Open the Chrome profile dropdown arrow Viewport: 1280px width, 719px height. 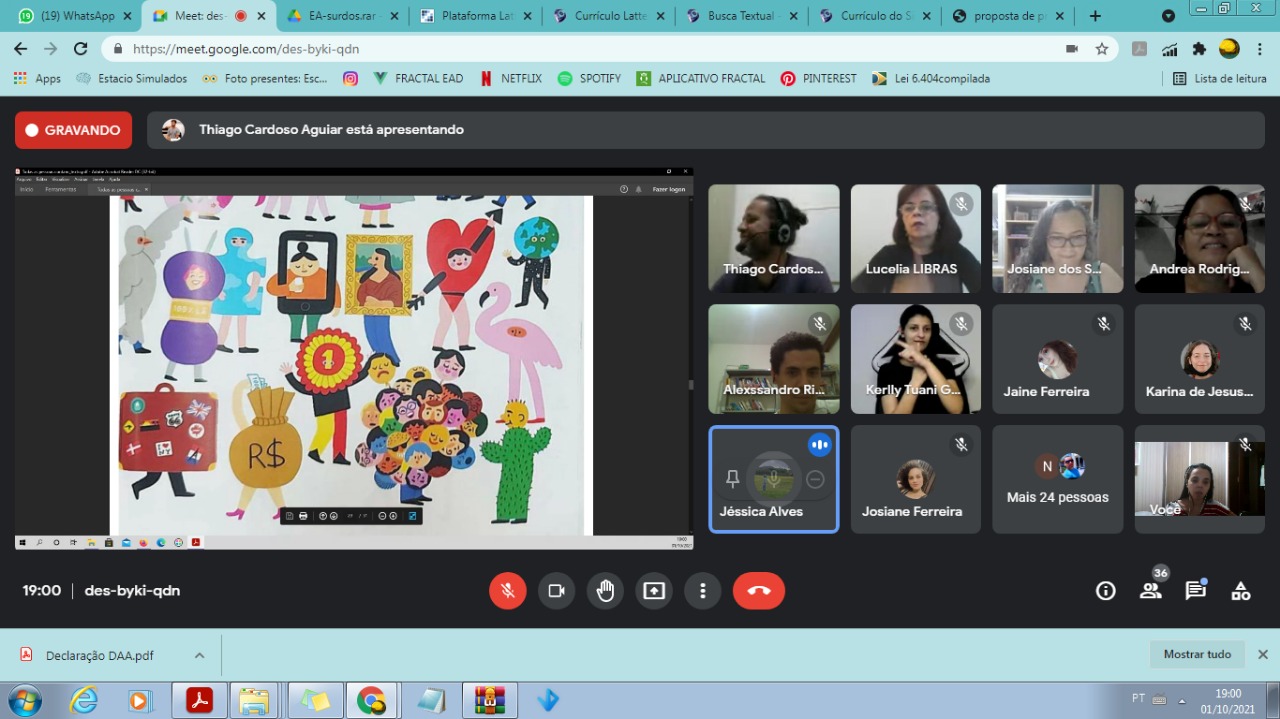click(x=1168, y=16)
